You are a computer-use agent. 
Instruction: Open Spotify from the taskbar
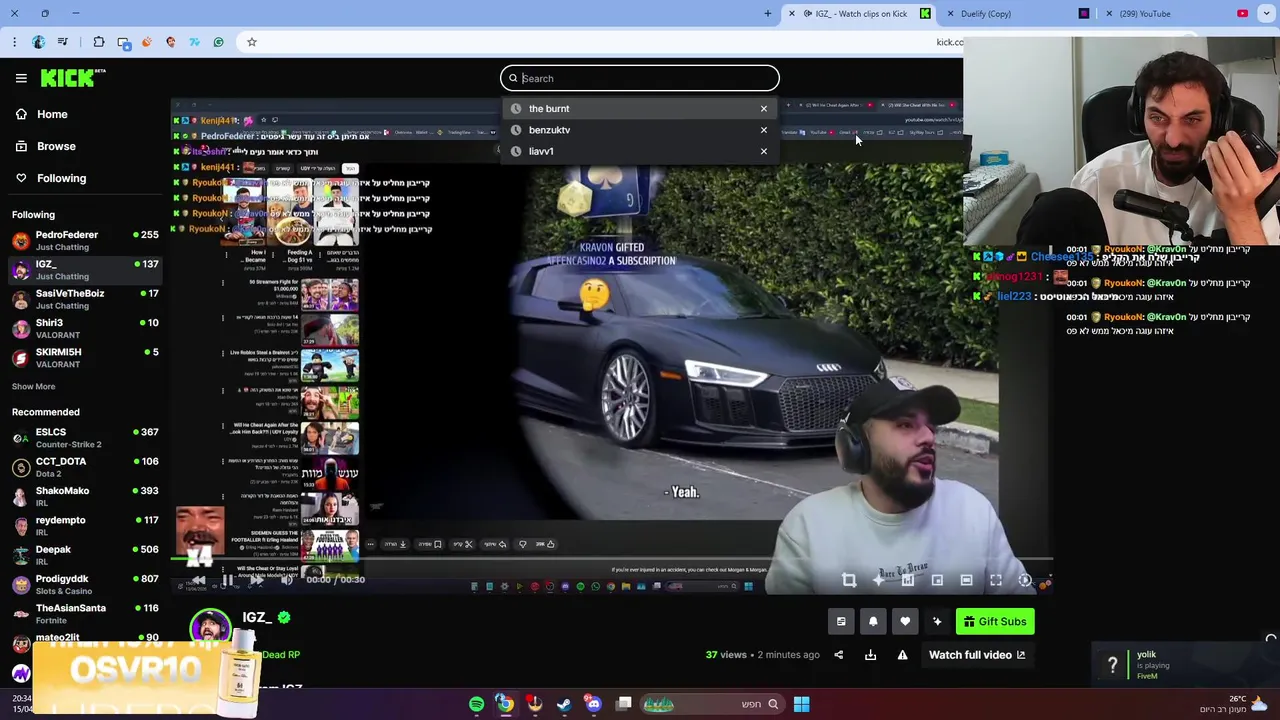(x=476, y=704)
